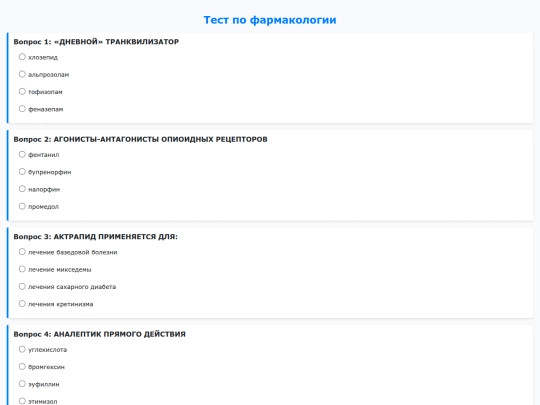Viewport: 540px width, 405px height.
Task: Pick лечения сахарного диабета option
Action: tap(22, 287)
